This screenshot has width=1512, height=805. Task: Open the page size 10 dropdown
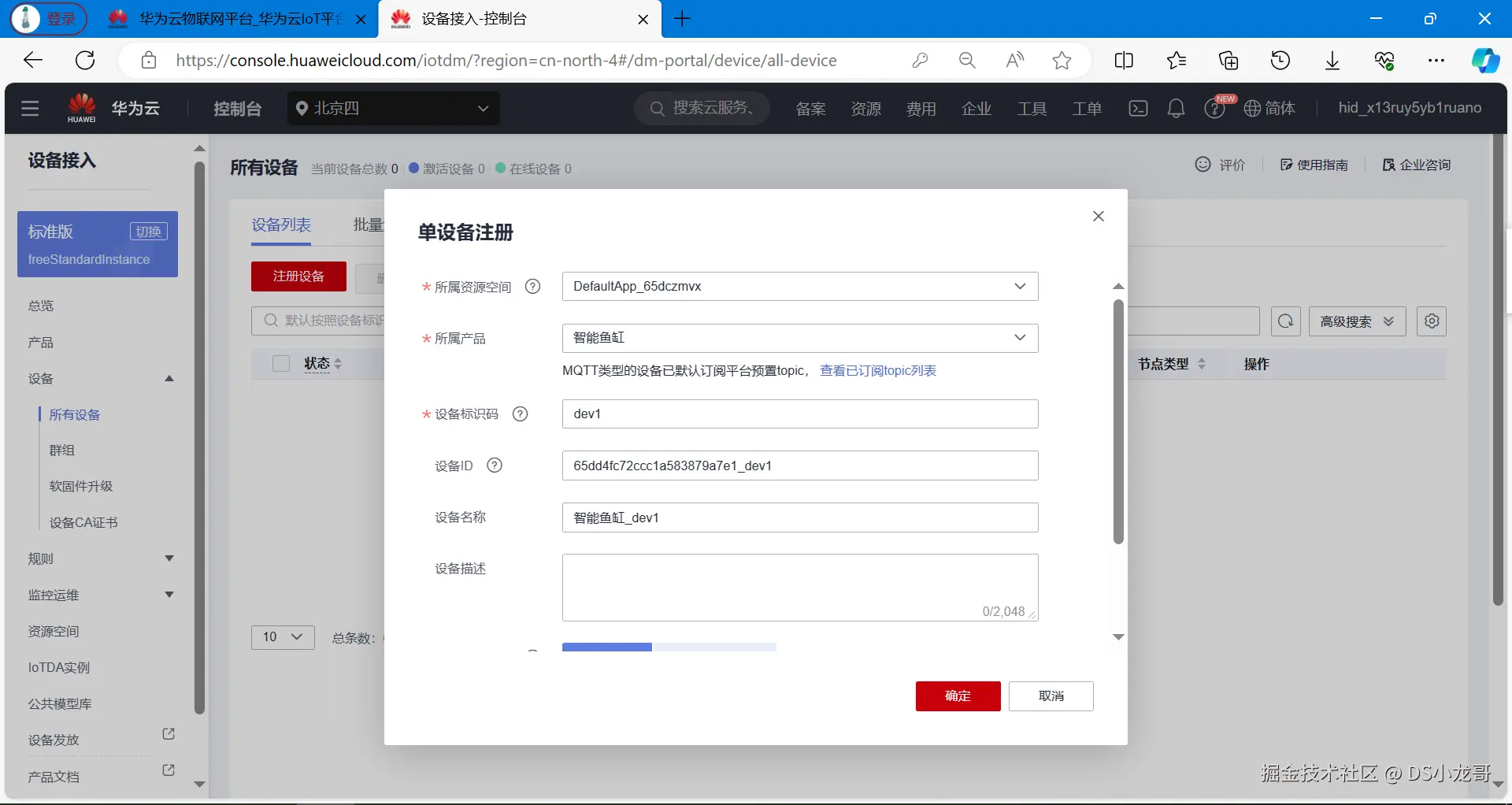(x=283, y=637)
